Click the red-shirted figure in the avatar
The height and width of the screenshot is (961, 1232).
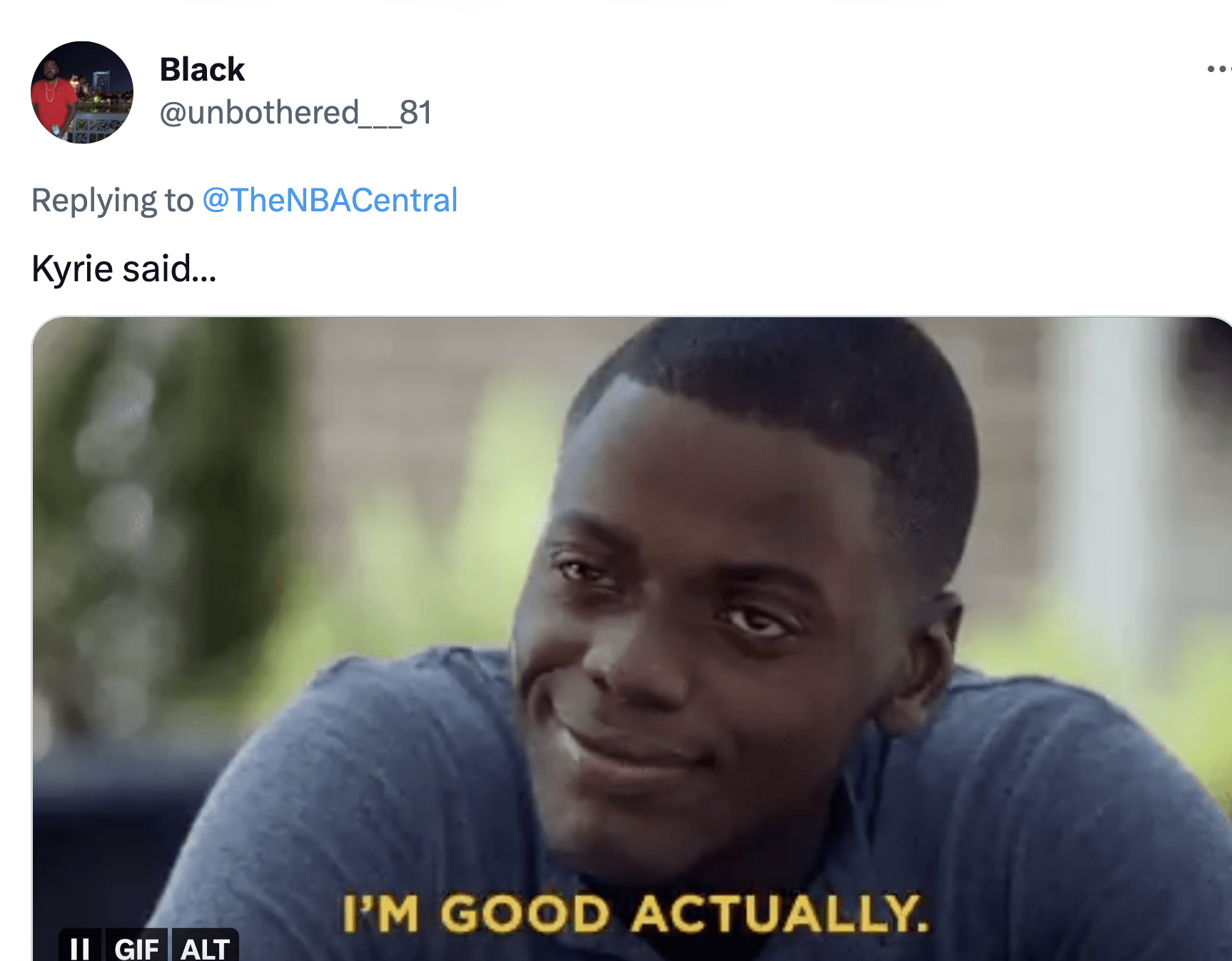point(53,100)
